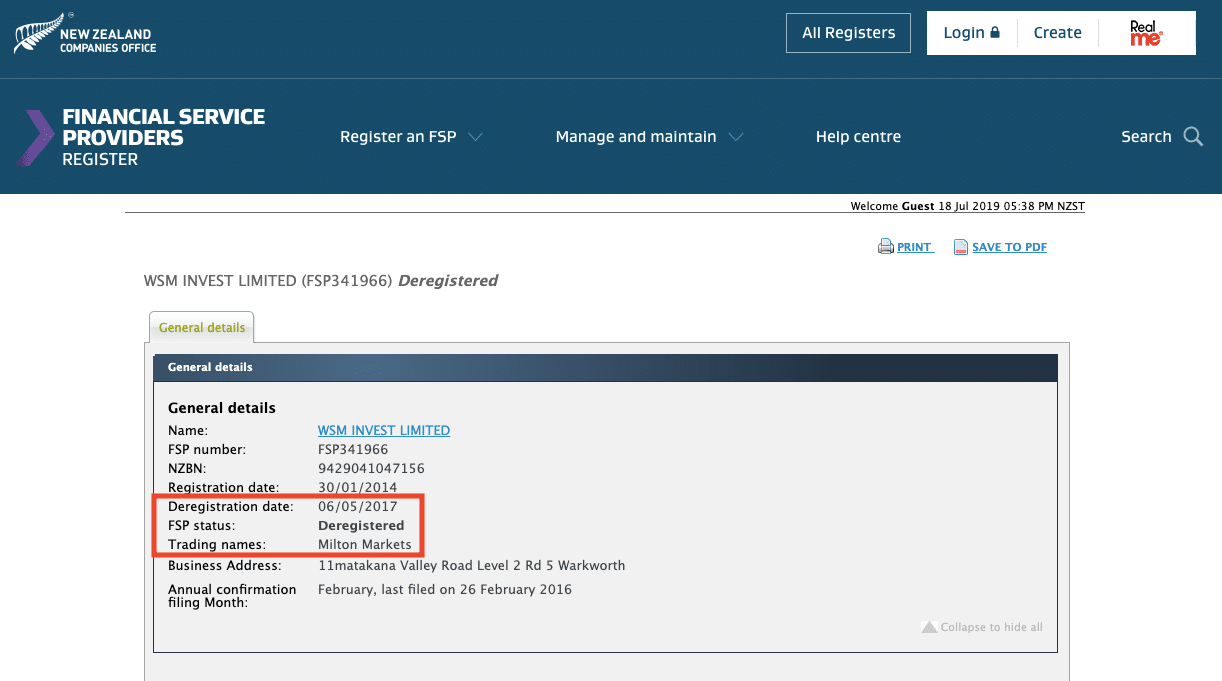Click the page title WSM INVEST LIMITED (FSP341966)
1222x681 pixels.
(x=269, y=281)
